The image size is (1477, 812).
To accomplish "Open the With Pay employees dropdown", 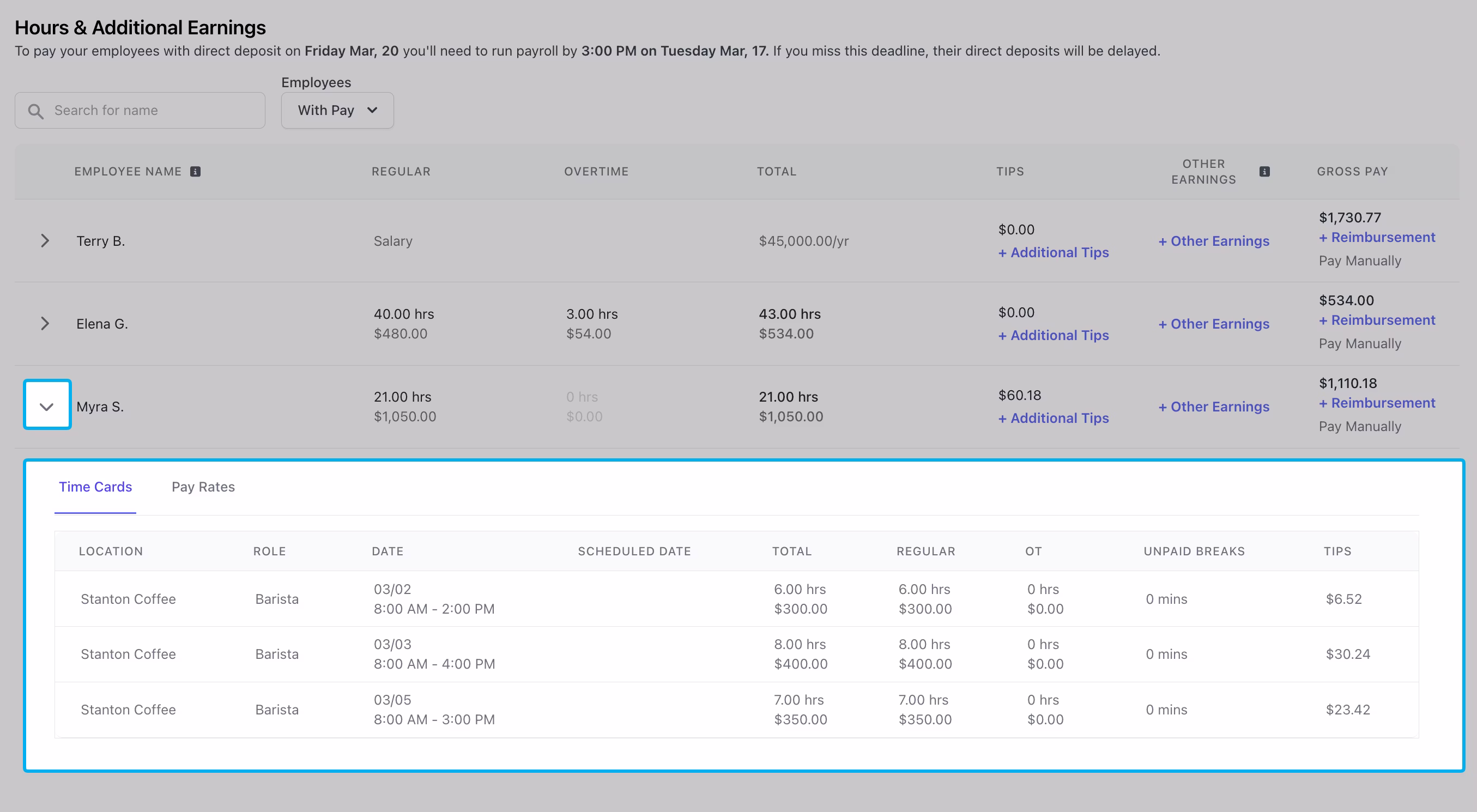I will 337,110.
